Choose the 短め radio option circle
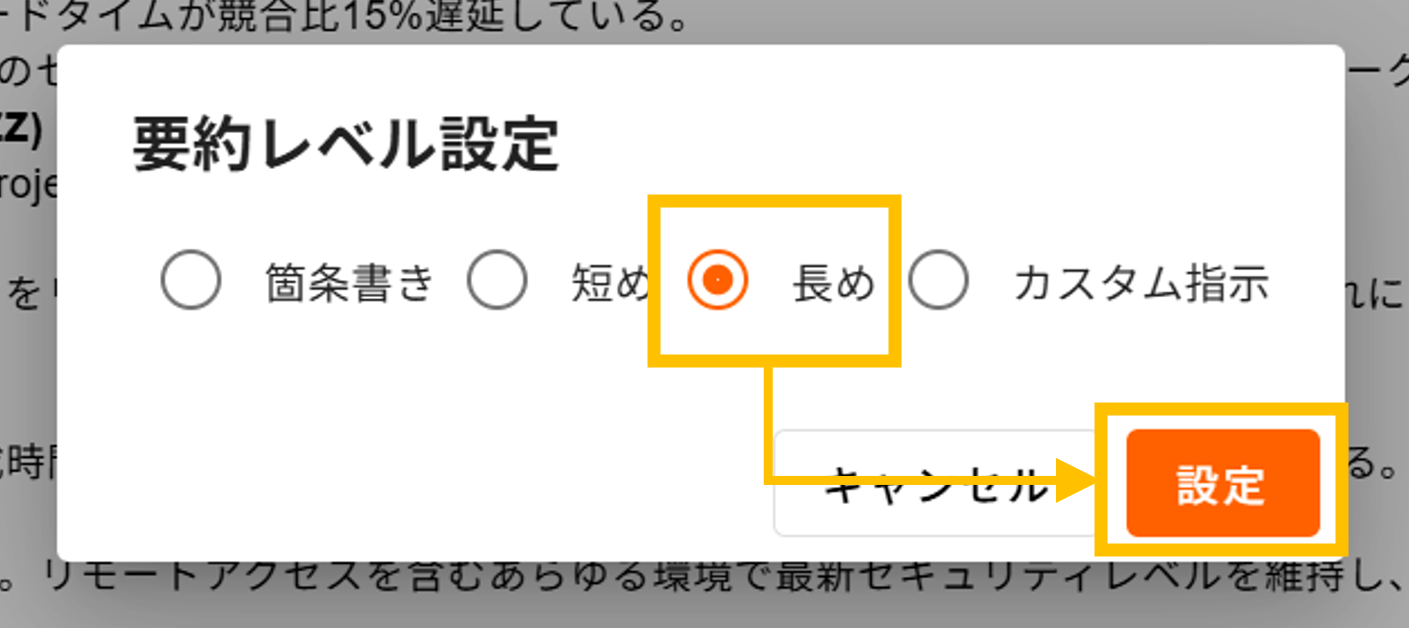This screenshot has height=628, width=1409. (497, 281)
